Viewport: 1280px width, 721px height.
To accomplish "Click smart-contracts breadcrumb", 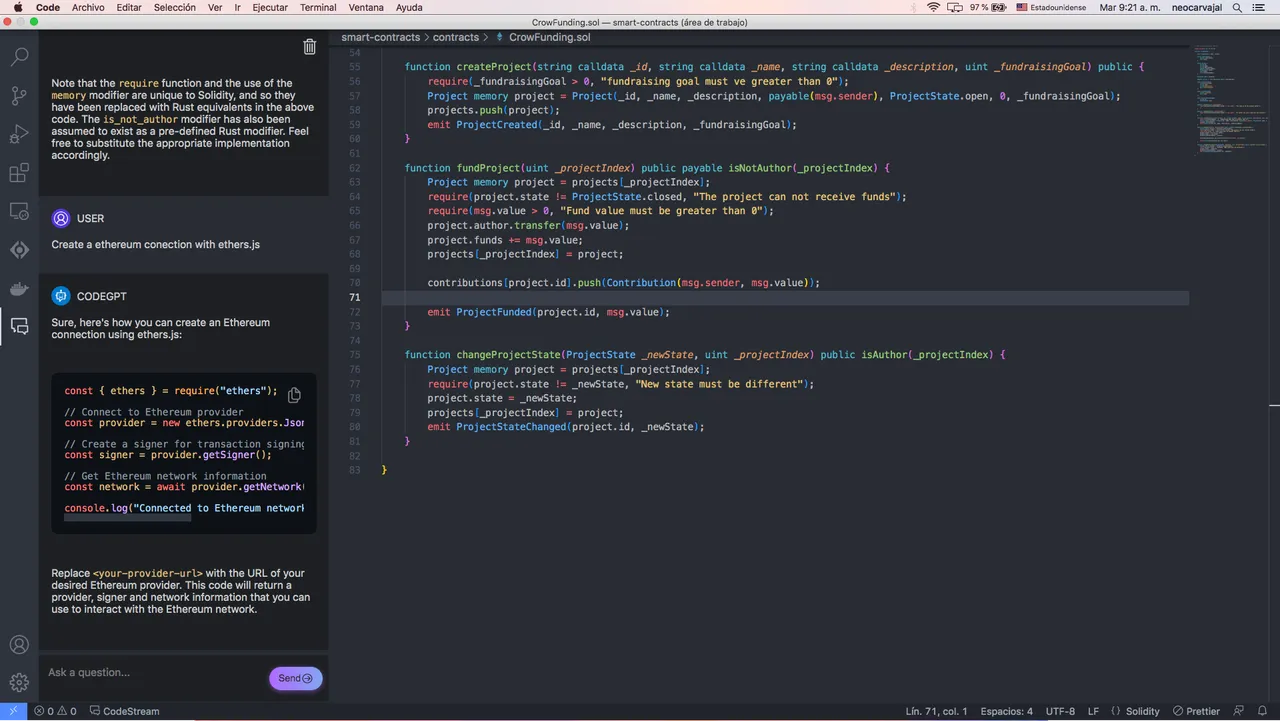I will click(382, 37).
